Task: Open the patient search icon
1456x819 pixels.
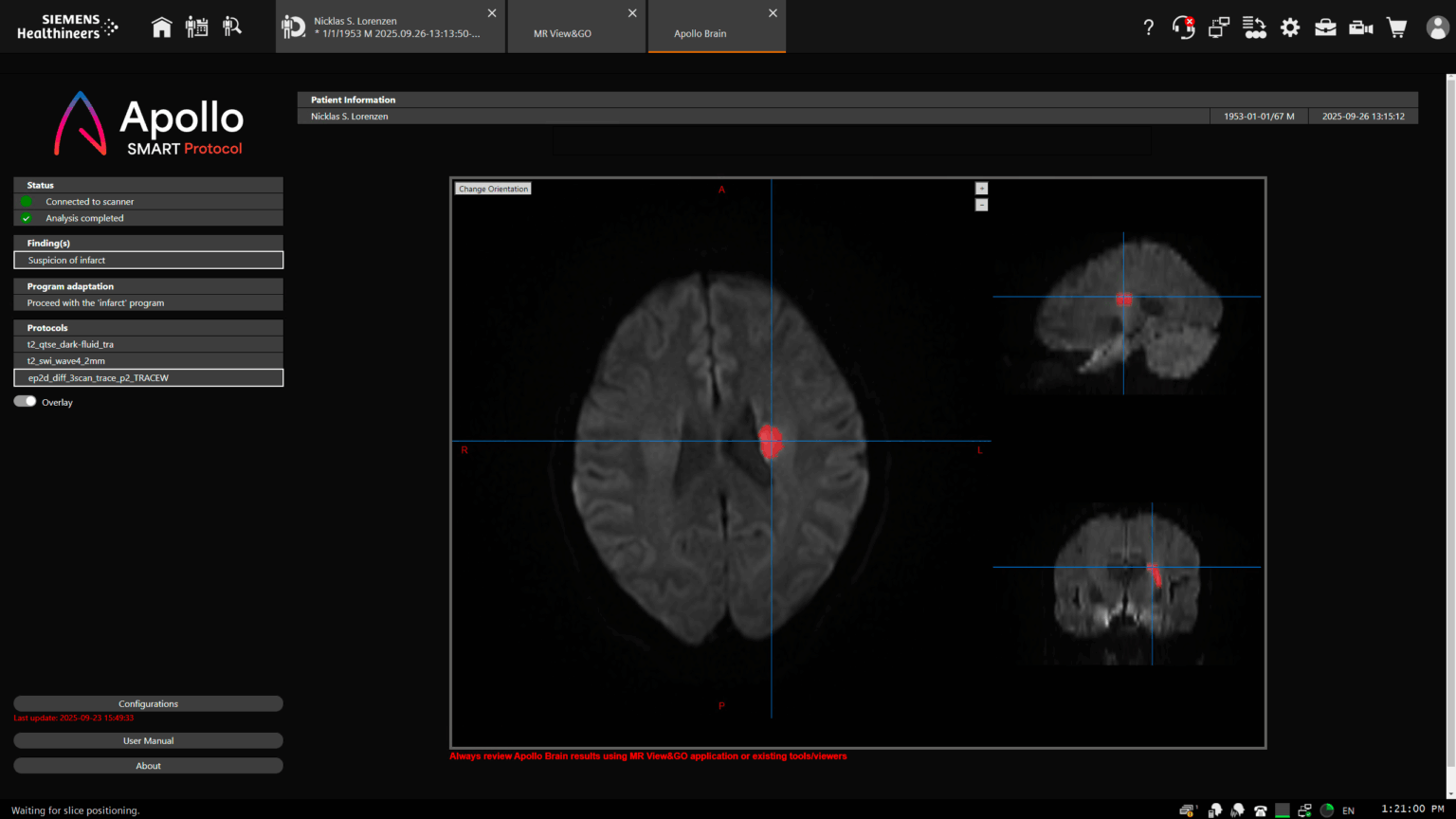Action: point(232,27)
